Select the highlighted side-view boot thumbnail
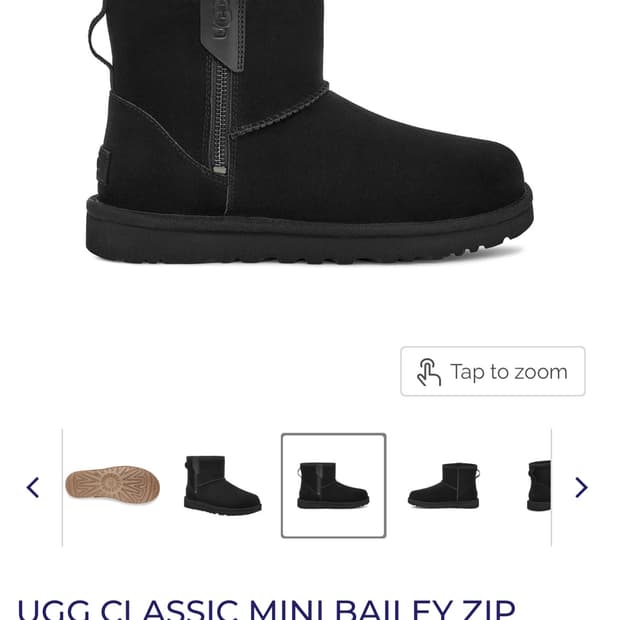This screenshot has width=620, height=620. [333, 486]
